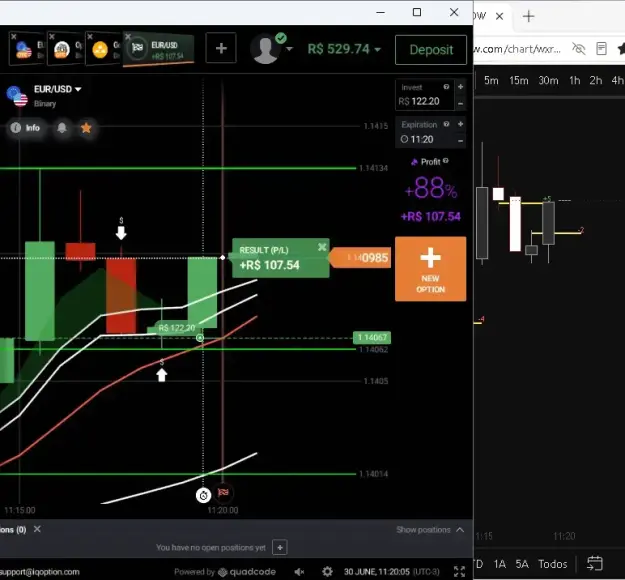Collapse panel using Show positions chevron
625x580 pixels.
(x=460, y=530)
